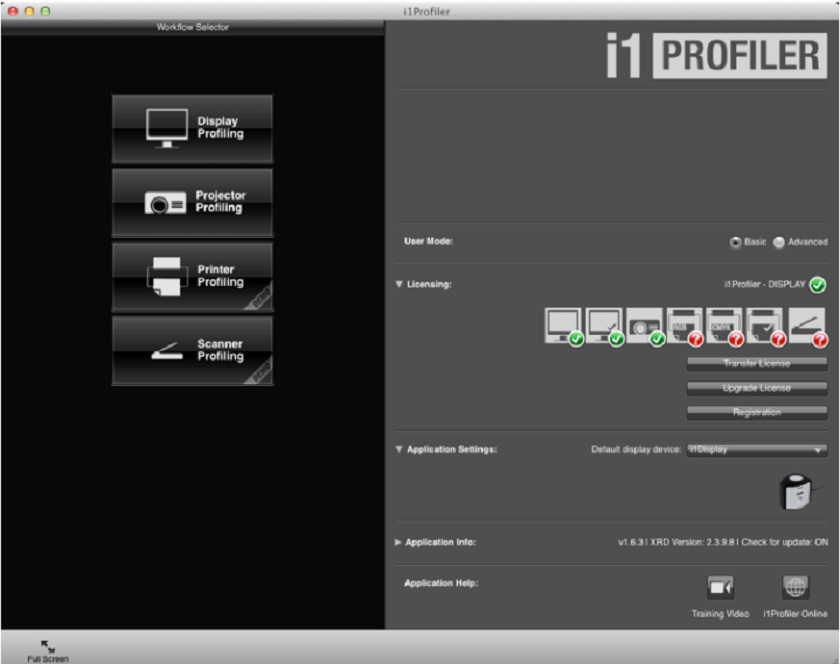Open the Display Profiling workflow

[x=192, y=129]
